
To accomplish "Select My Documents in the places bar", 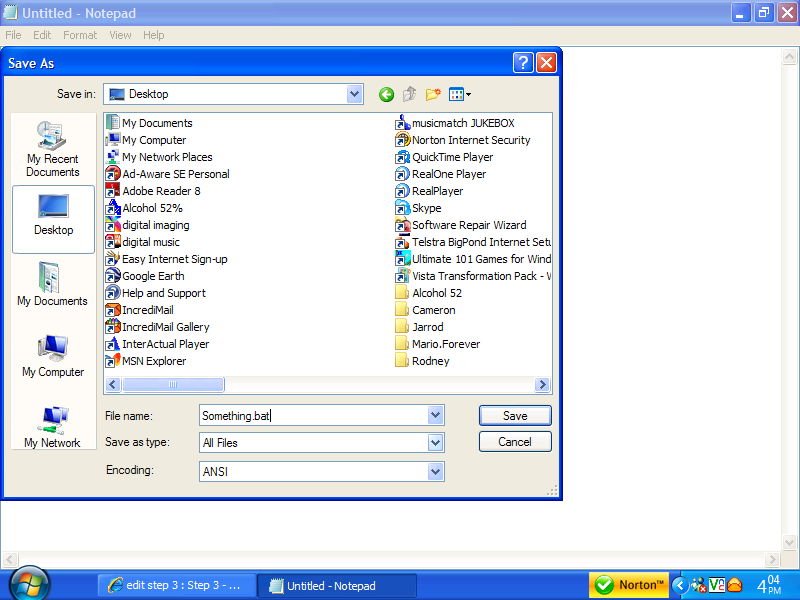I will 52,284.
